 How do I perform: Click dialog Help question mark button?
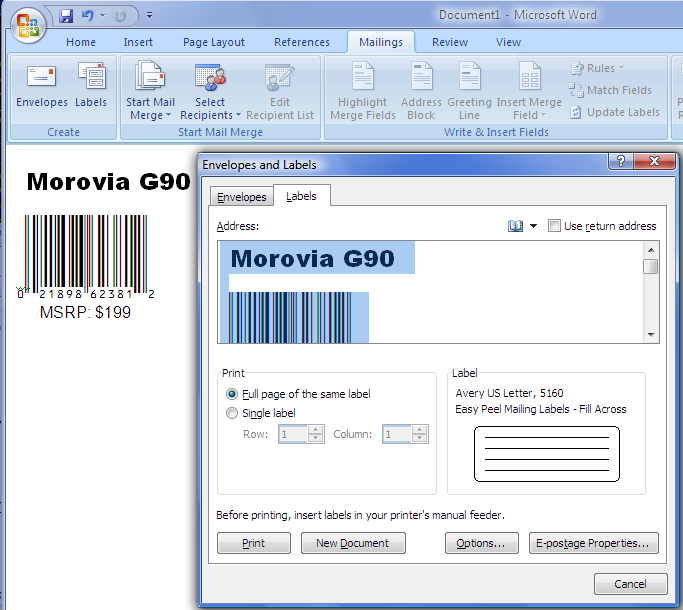point(620,161)
